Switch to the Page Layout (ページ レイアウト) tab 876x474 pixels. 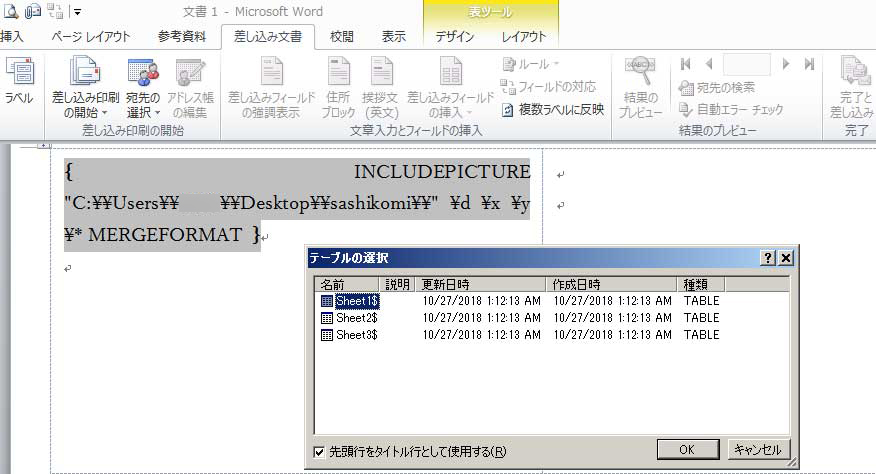[x=91, y=37]
